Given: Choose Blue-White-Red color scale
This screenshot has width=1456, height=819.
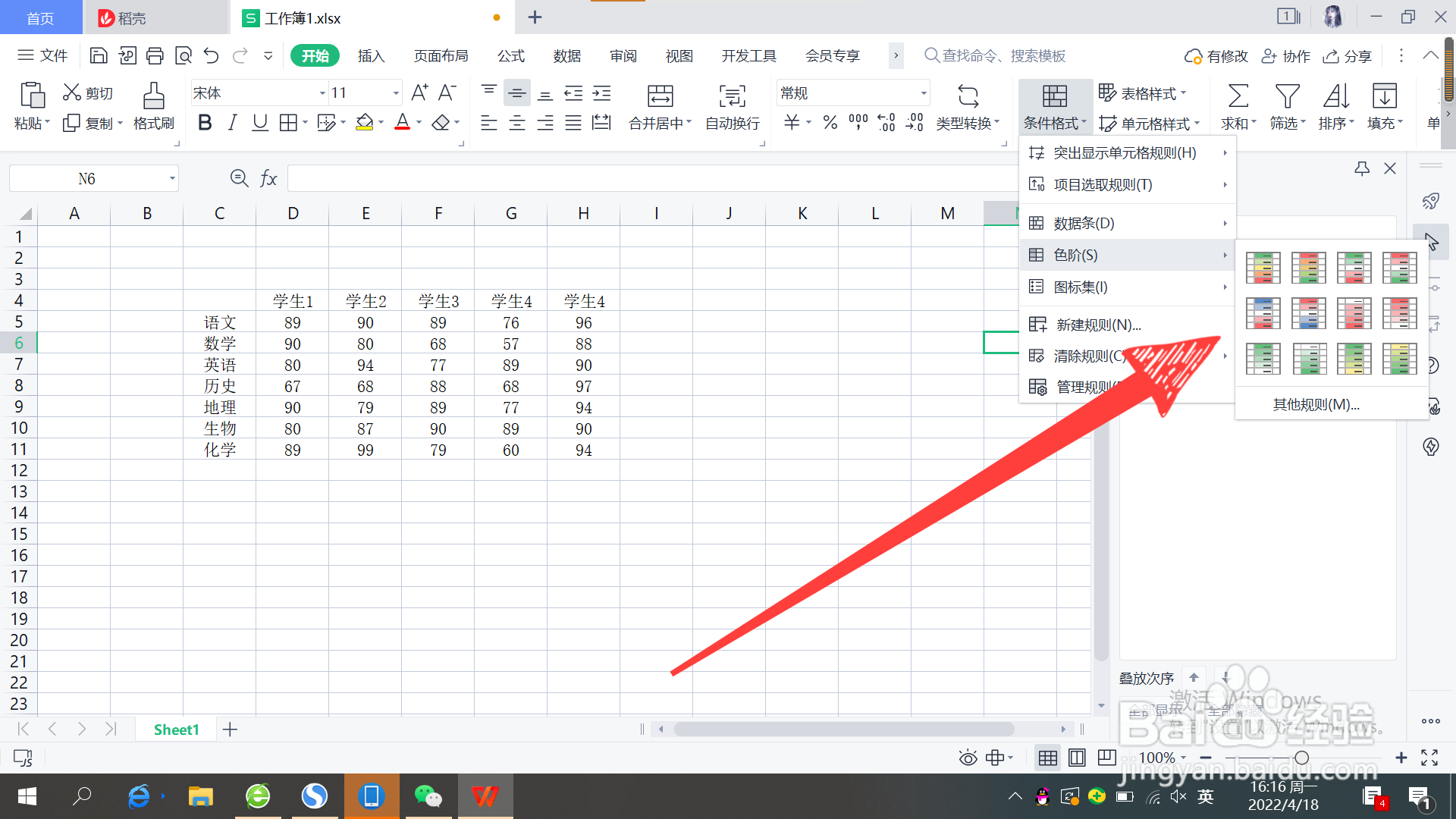Looking at the screenshot, I should tap(1263, 313).
